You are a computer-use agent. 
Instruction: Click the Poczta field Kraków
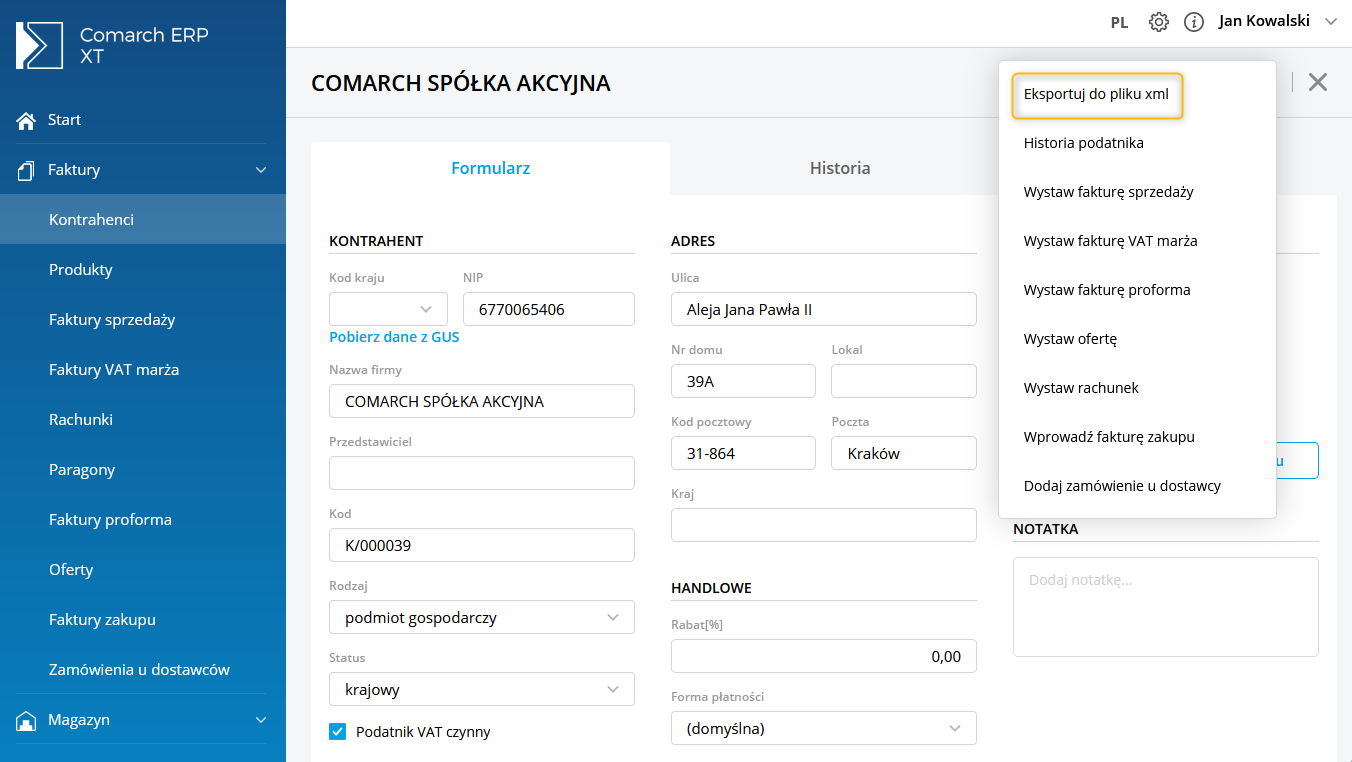[x=904, y=453]
